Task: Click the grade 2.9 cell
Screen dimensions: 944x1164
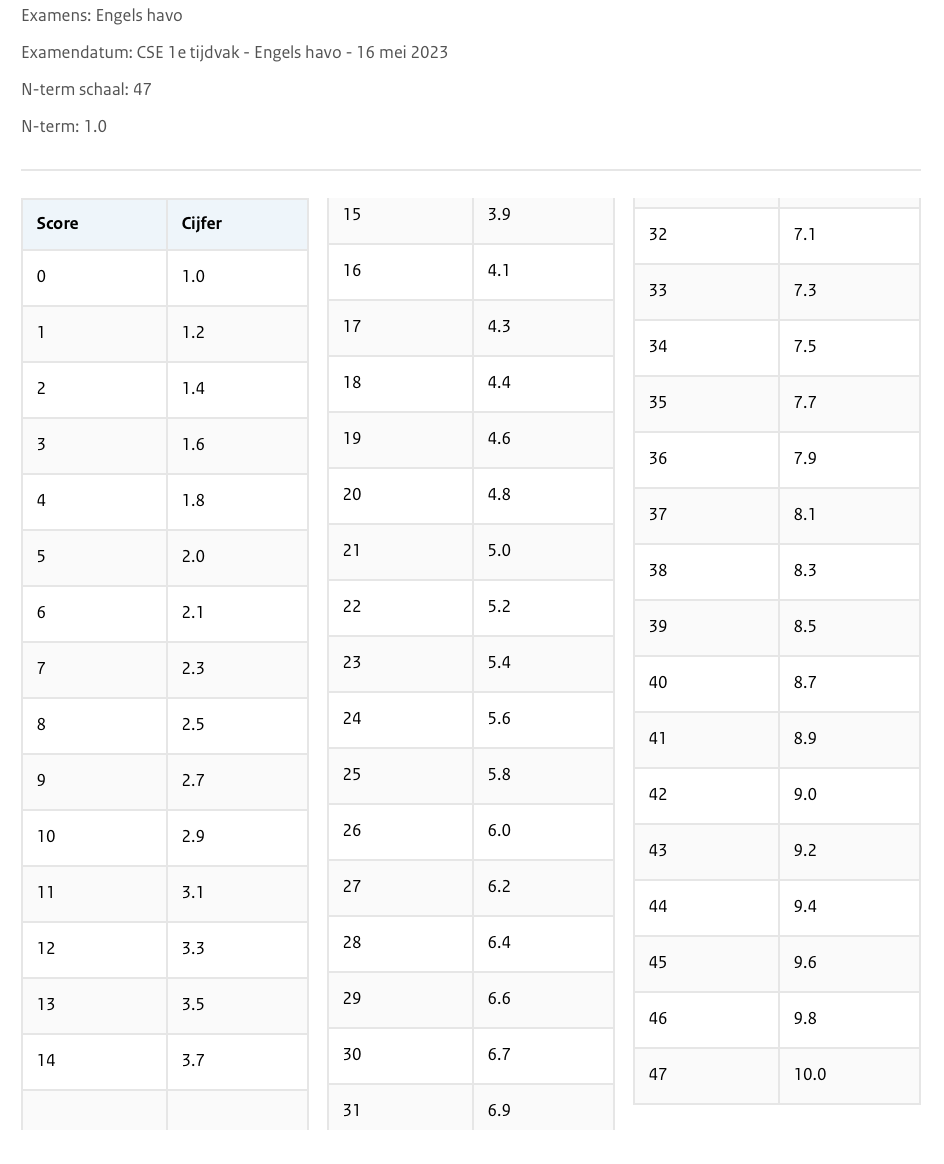Action: pyautogui.click(x=193, y=837)
